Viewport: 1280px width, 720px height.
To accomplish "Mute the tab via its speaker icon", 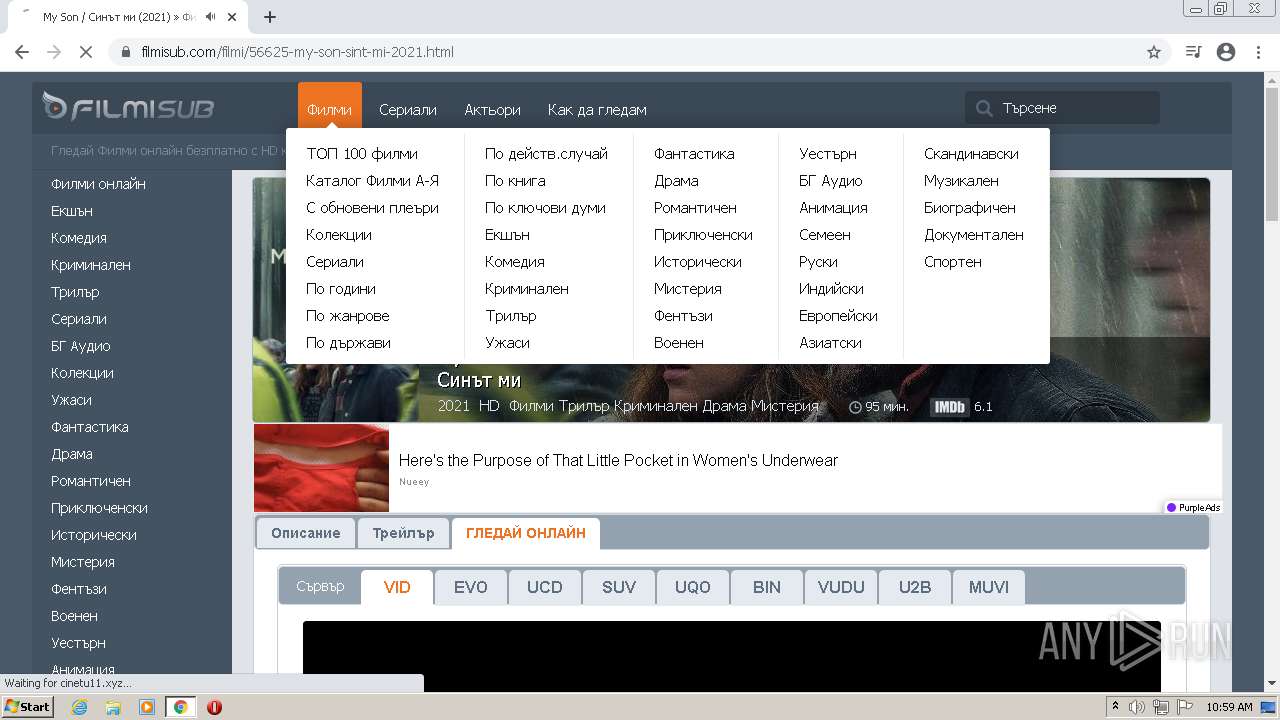I will click(211, 17).
